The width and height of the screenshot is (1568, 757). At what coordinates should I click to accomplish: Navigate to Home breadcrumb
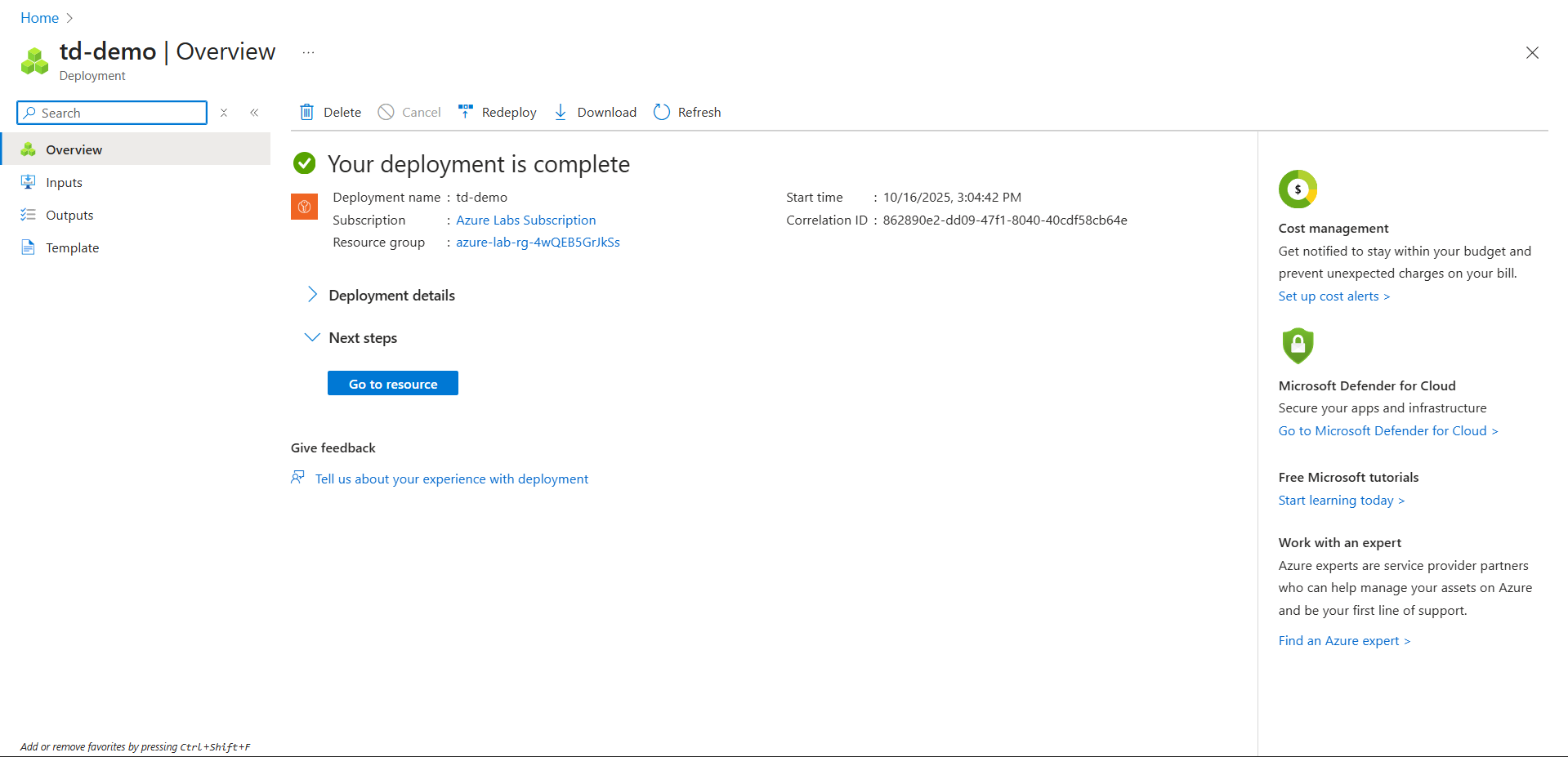click(39, 17)
